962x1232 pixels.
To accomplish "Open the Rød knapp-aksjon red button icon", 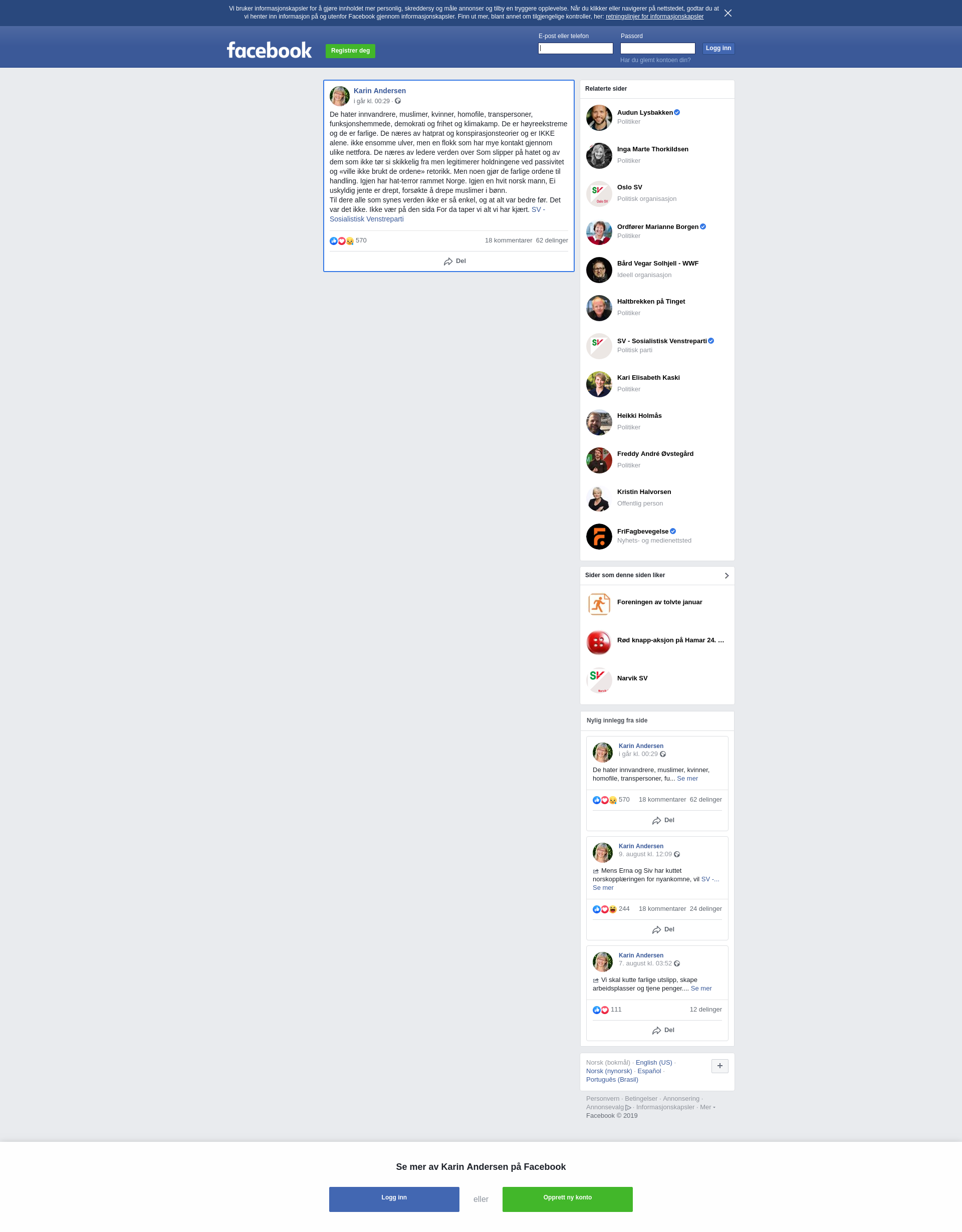I will coord(599,642).
